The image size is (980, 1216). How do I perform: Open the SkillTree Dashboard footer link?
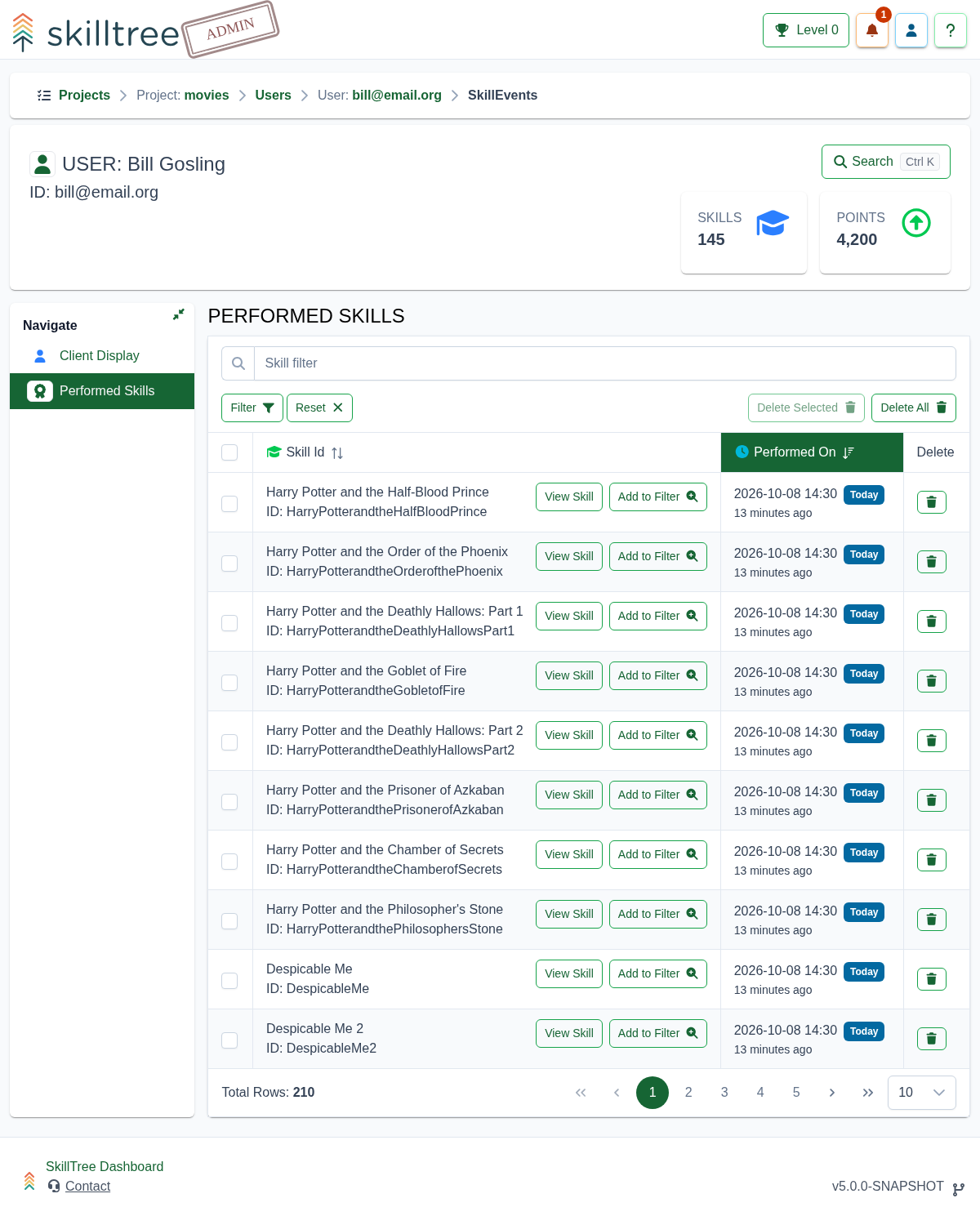click(105, 1167)
